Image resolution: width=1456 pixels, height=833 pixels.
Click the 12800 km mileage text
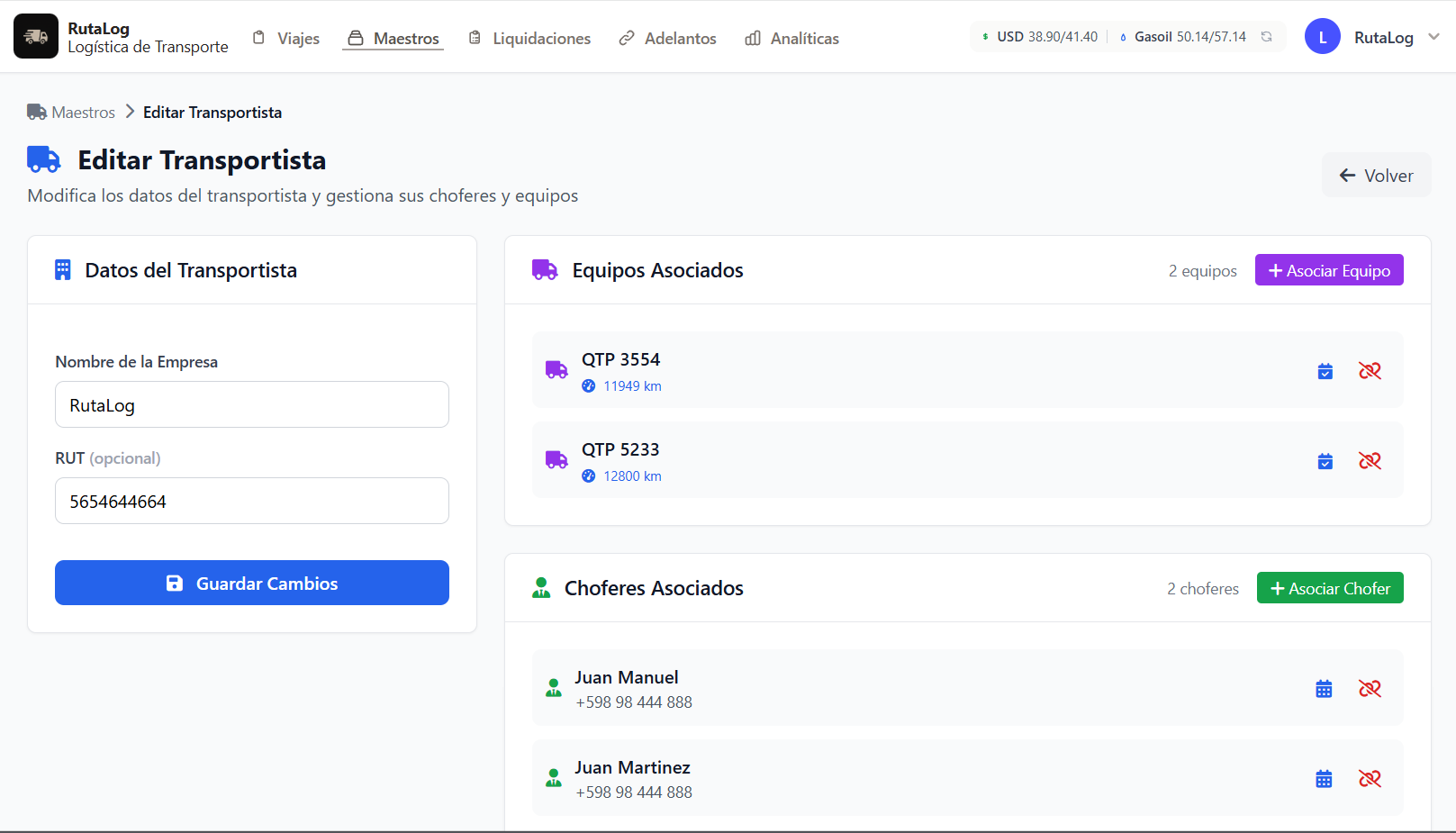632,476
